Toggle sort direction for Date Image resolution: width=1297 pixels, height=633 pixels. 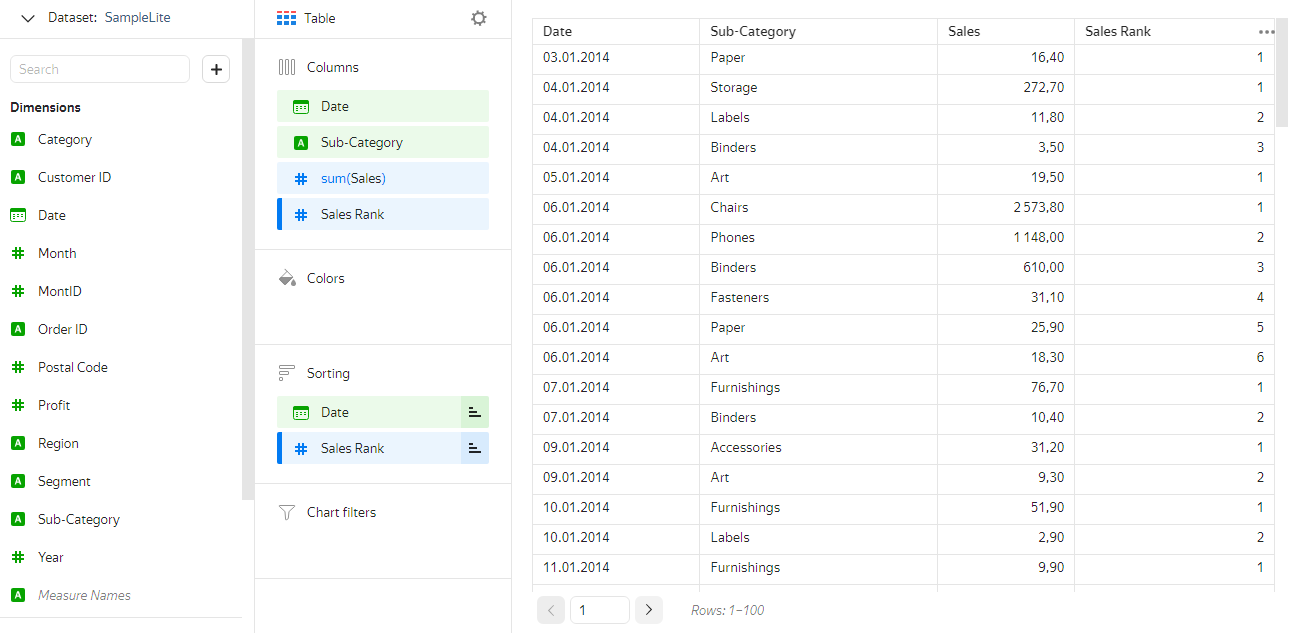(x=474, y=412)
